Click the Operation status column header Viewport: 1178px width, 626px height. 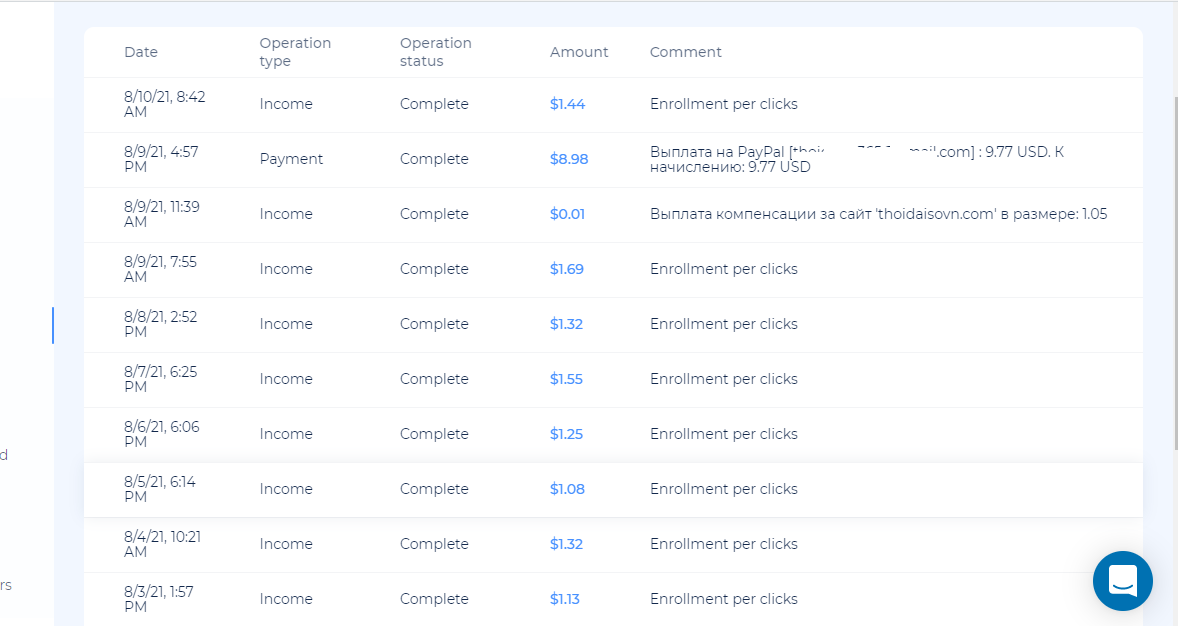(435, 52)
